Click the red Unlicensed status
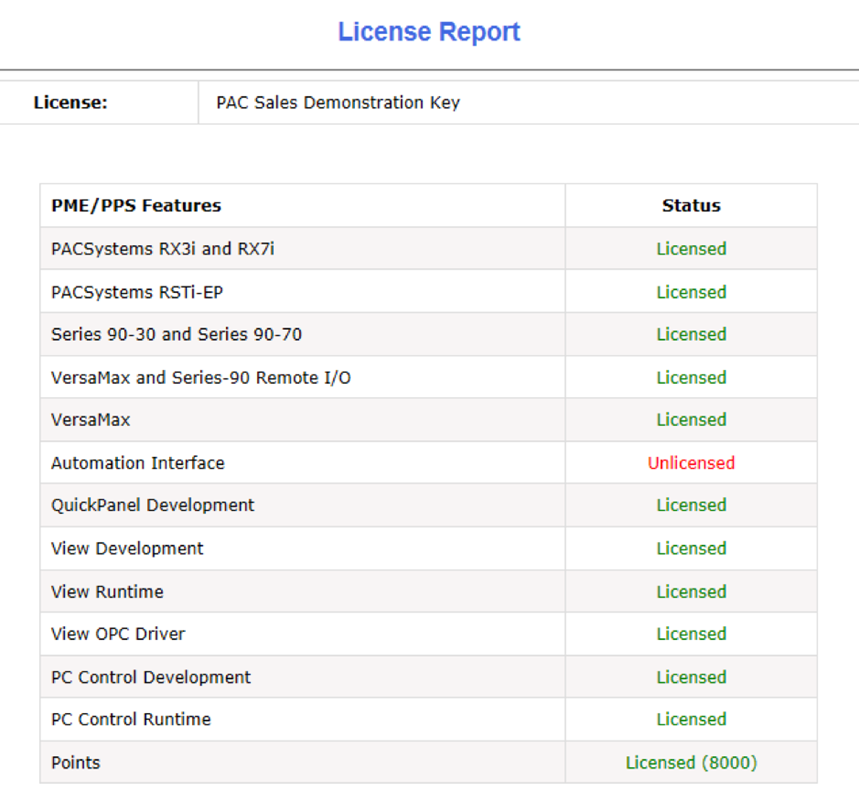The image size is (859, 803). (x=691, y=463)
